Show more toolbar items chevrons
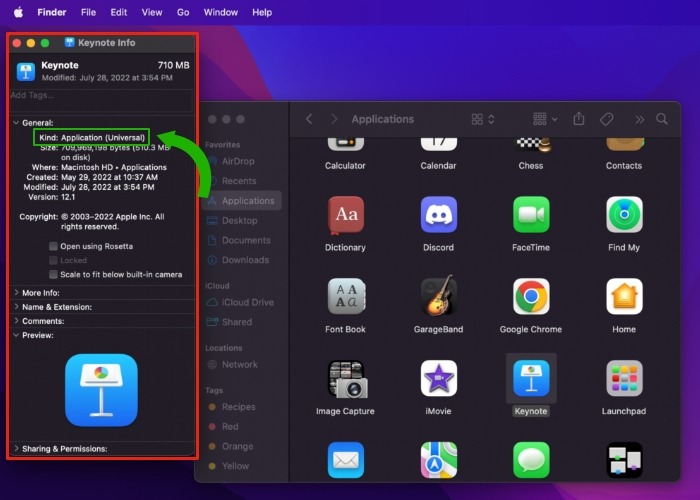Viewport: 700px width, 500px height. tap(639, 119)
